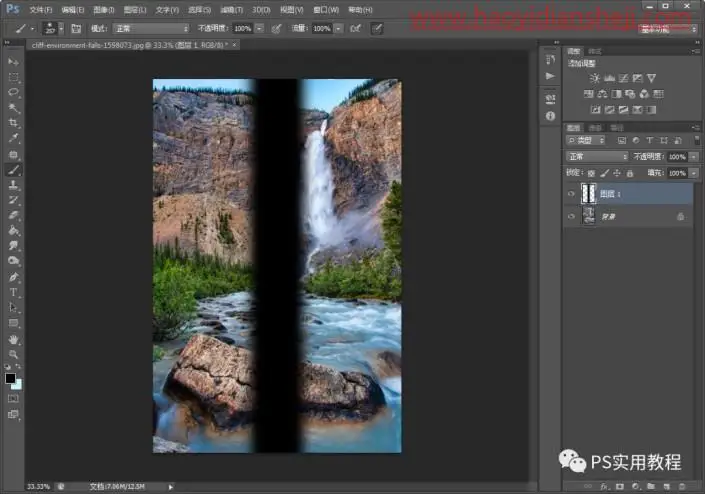This screenshot has height=494, width=705.
Task: Add a Vibrance adjustment
Action: pos(651,79)
